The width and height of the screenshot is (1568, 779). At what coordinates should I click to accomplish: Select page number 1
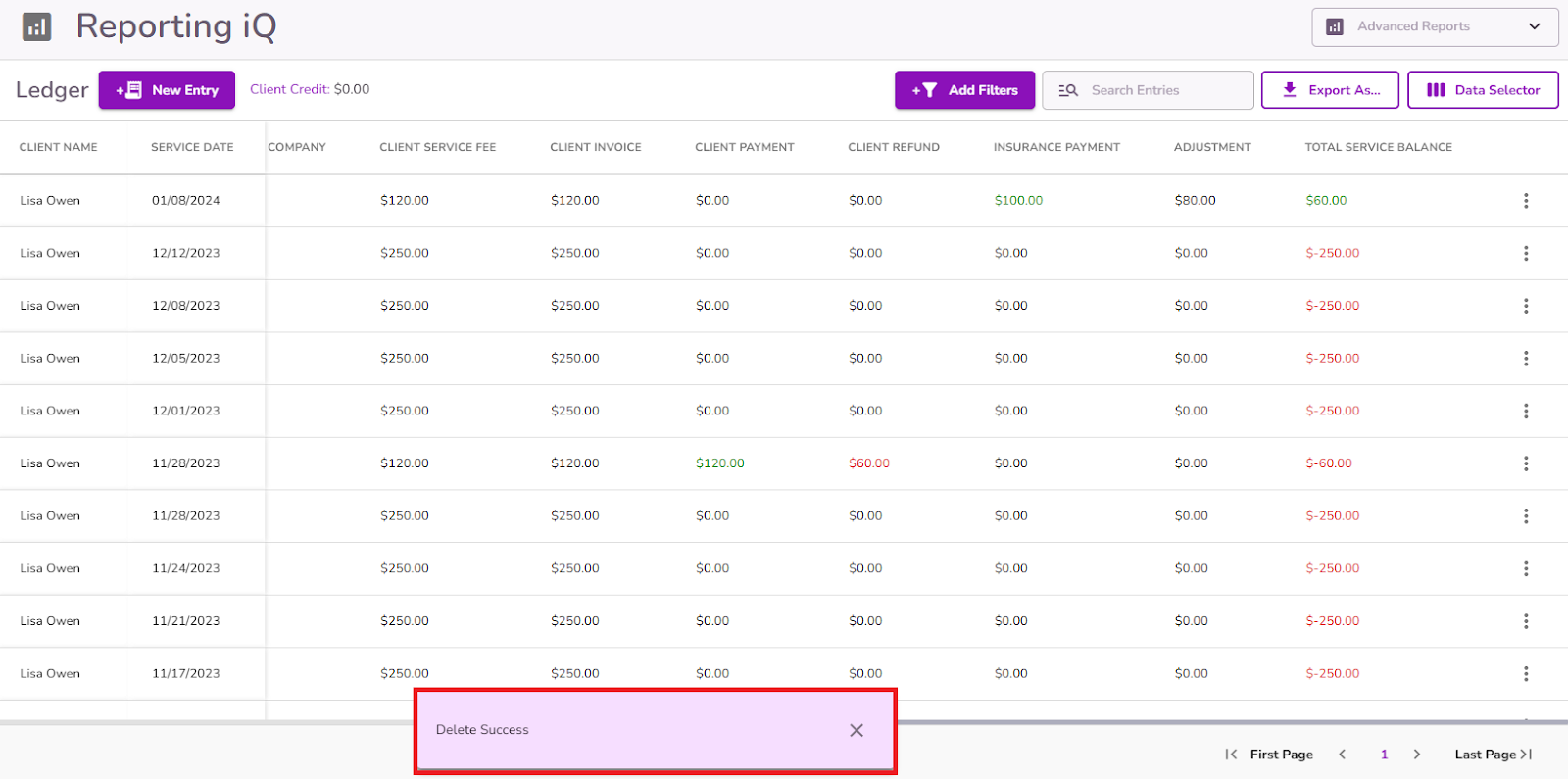tap(1385, 755)
